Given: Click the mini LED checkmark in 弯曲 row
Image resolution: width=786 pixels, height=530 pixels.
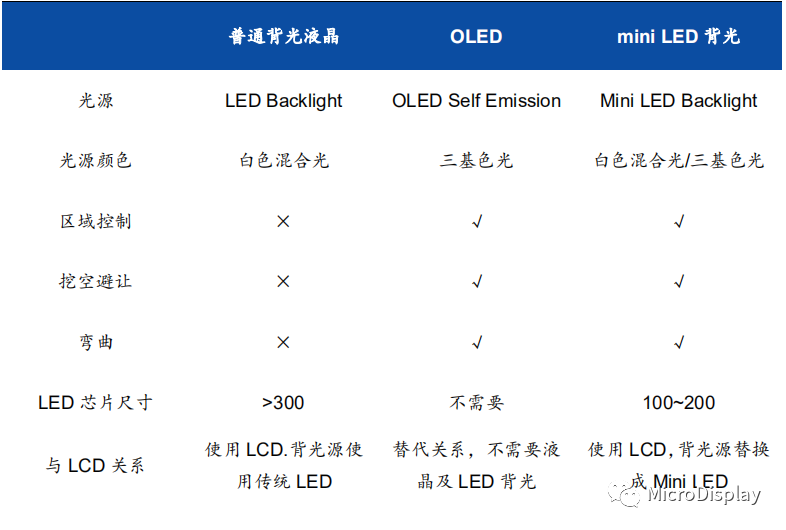Looking at the screenshot, I should 679,342.
